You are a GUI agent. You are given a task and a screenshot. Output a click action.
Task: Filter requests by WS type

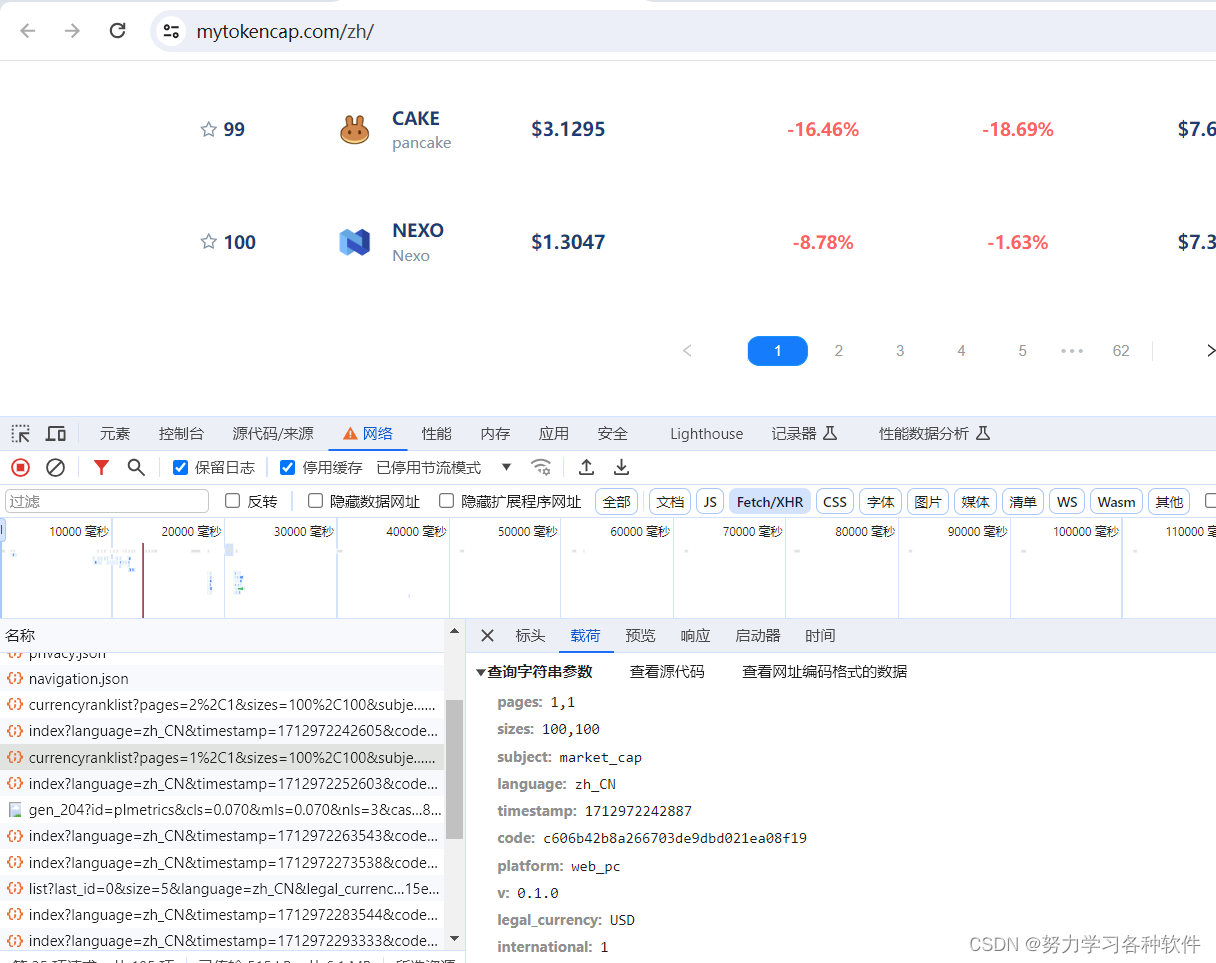(x=1067, y=502)
